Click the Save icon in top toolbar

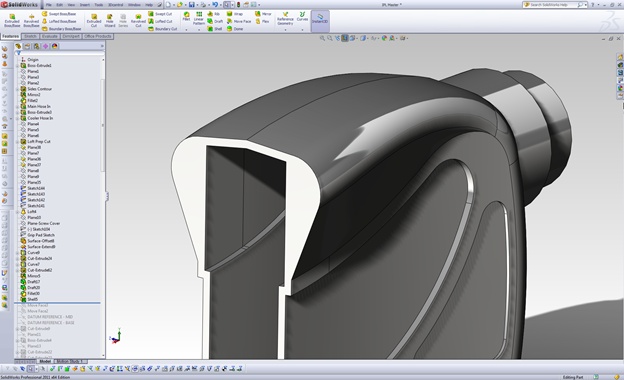click(x=191, y=5)
